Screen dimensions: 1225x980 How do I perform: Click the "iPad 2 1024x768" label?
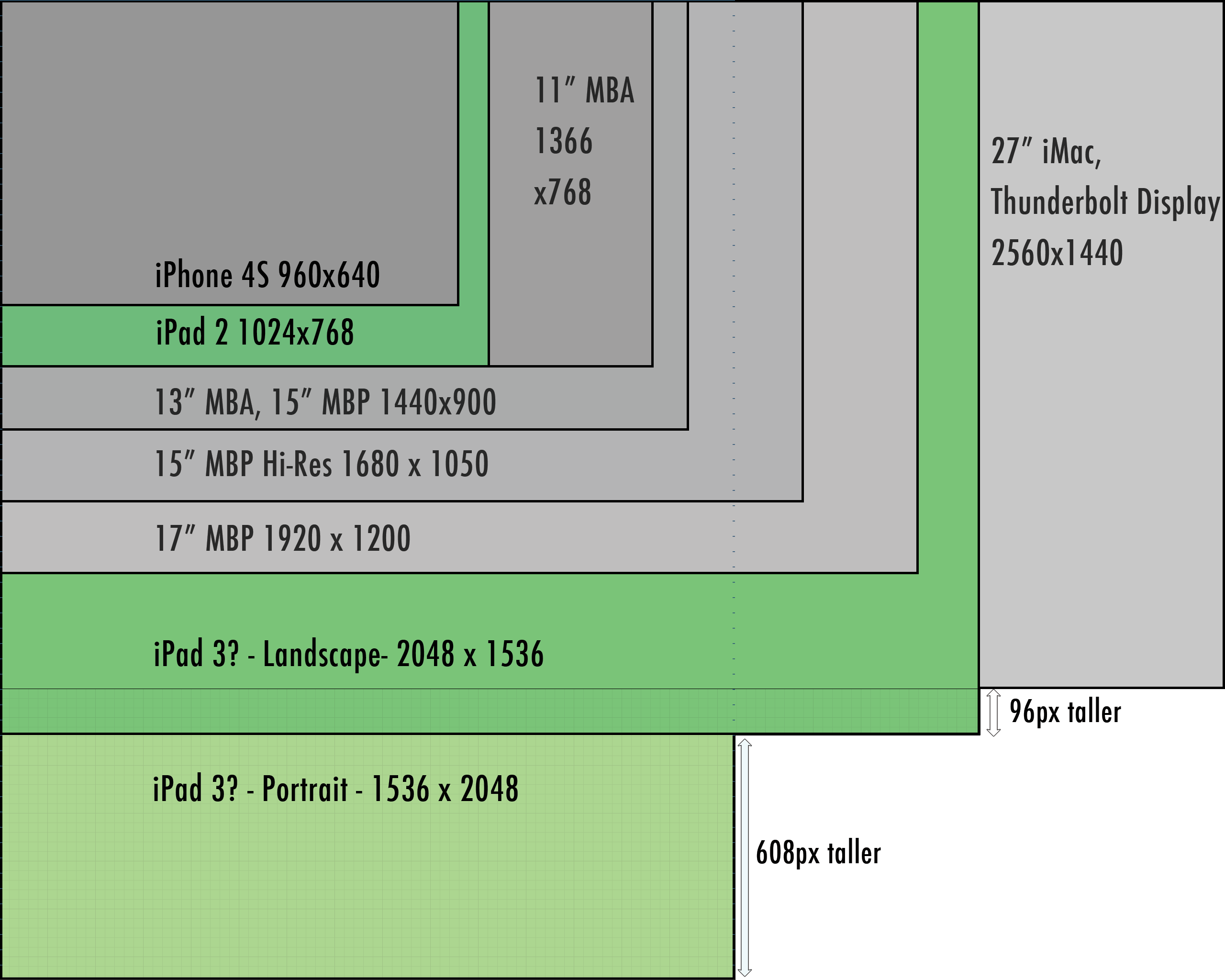(x=255, y=333)
